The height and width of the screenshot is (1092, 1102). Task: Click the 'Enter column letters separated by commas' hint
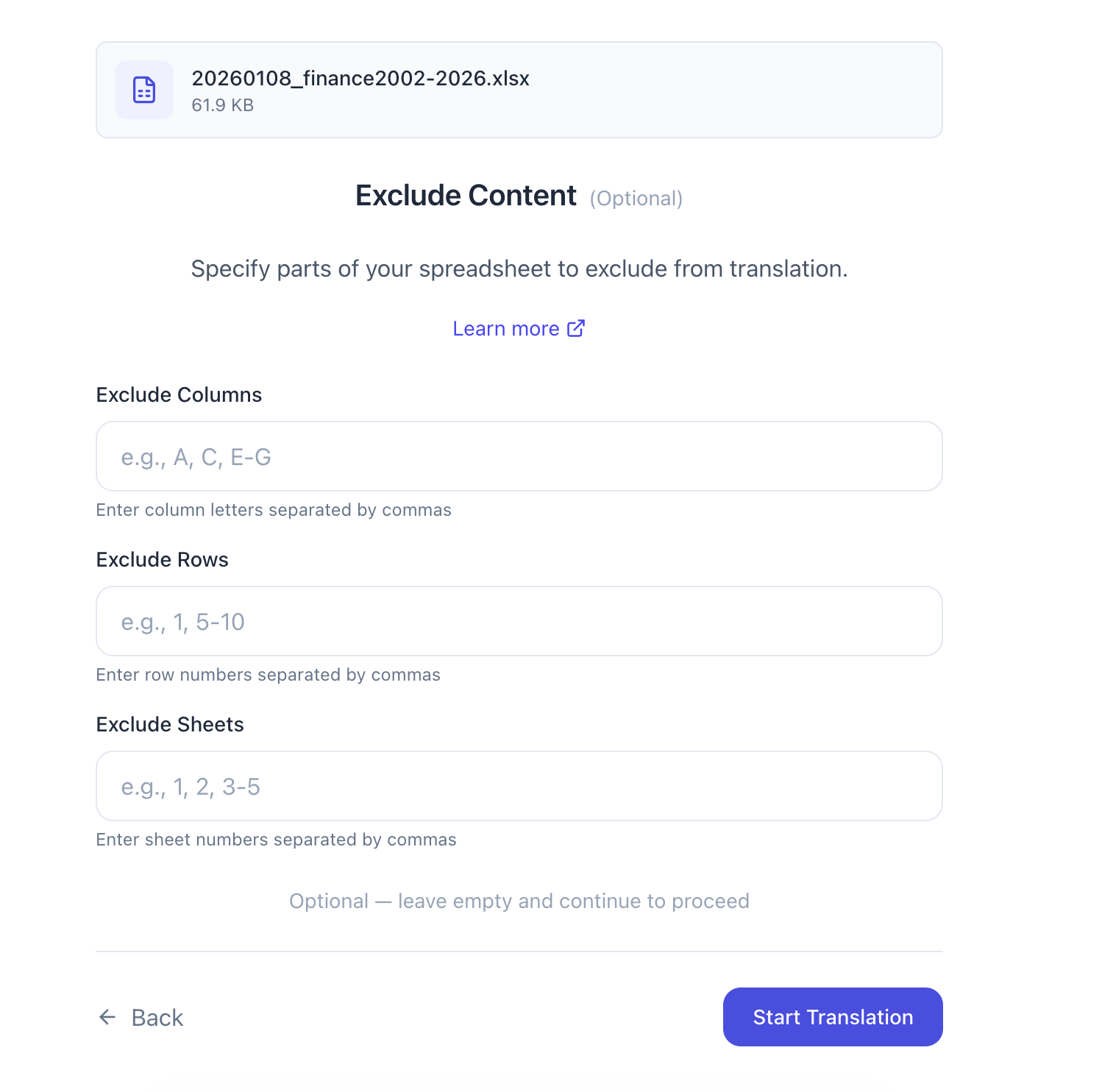tap(274, 510)
